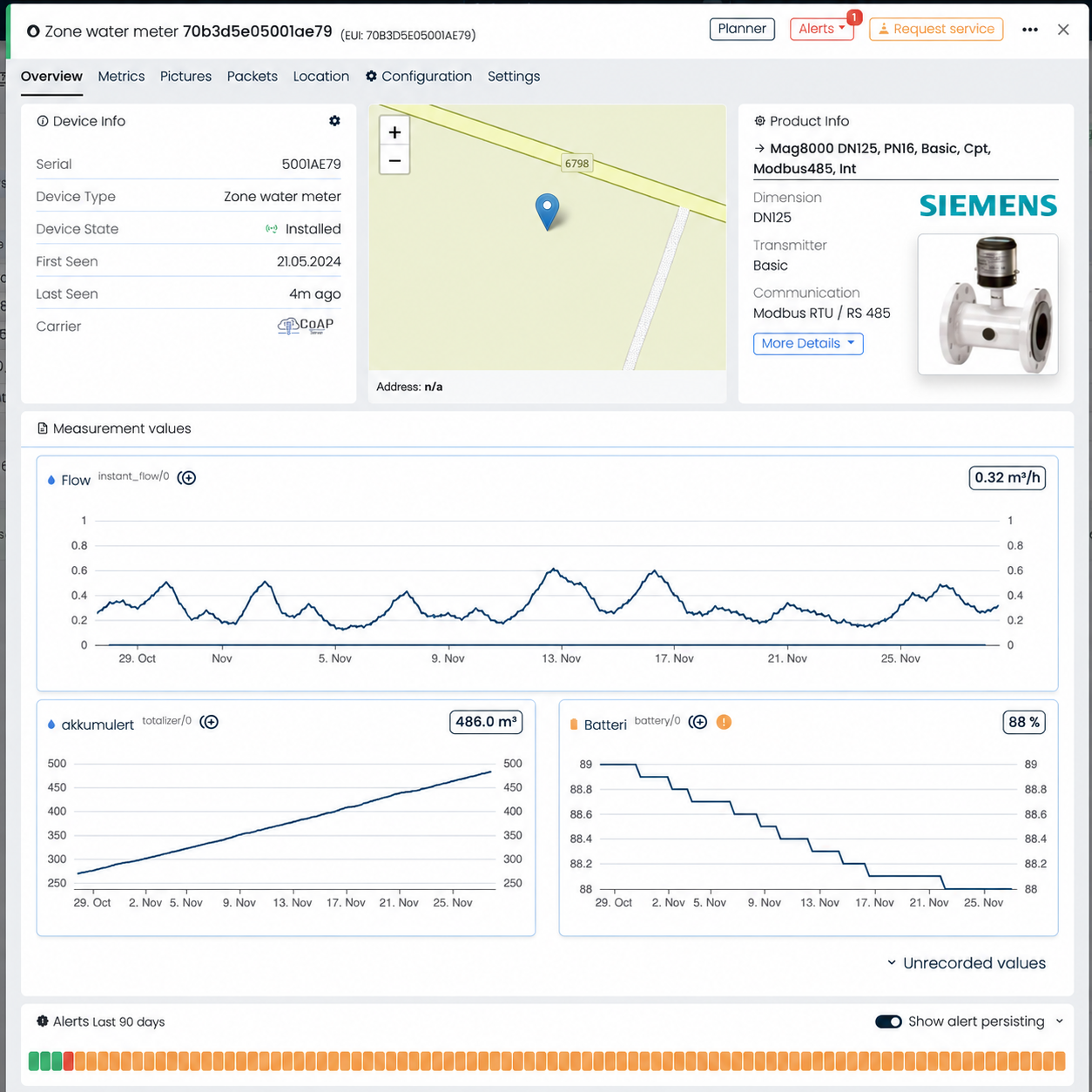This screenshot has height=1092, width=1092.
Task: Click the Planner button
Action: [x=742, y=29]
